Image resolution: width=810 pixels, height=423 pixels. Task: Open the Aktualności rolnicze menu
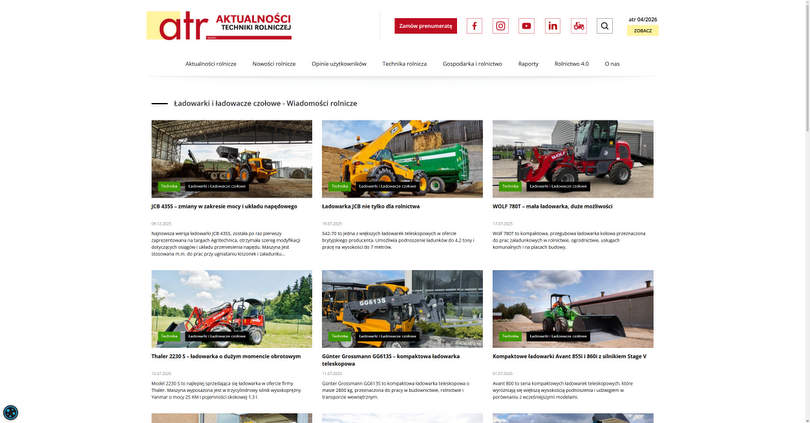(x=211, y=64)
